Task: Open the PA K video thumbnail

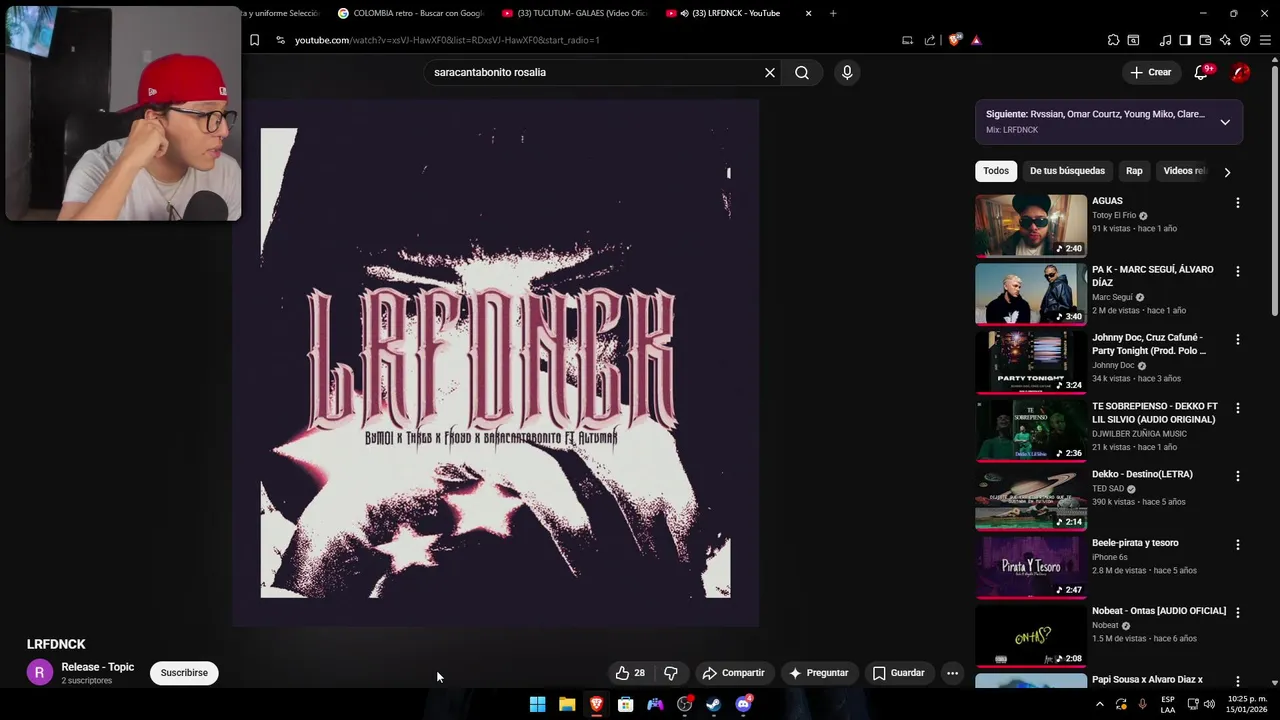Action: [1031, 294]
